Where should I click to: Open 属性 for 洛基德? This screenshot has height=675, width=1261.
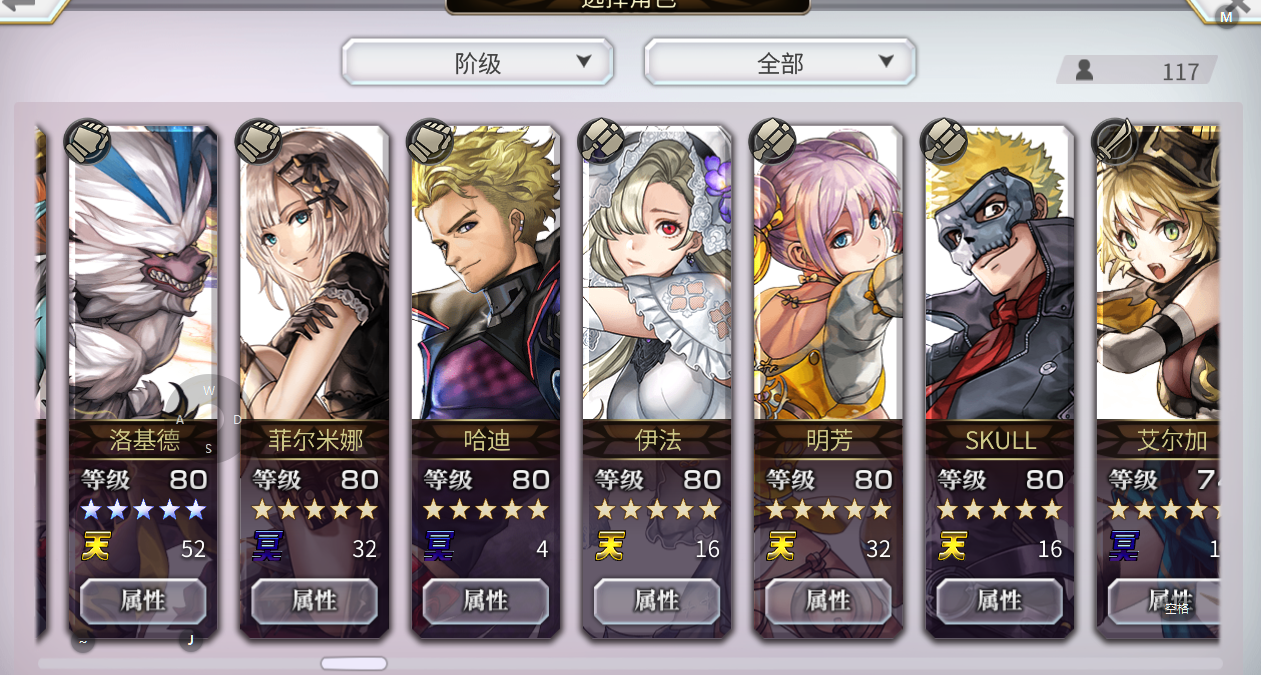[143, 600]
